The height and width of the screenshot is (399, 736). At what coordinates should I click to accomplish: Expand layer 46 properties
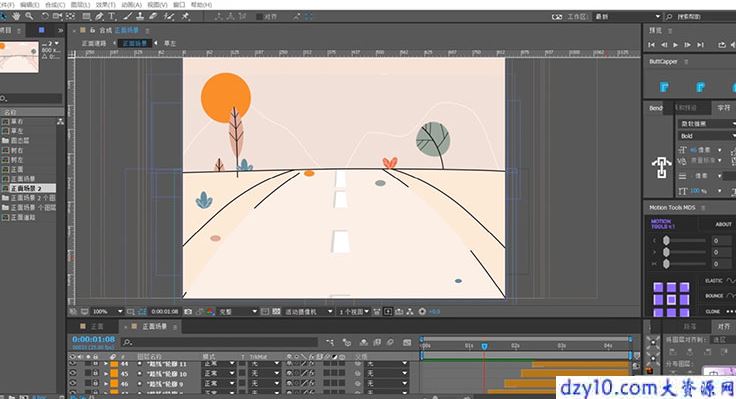click(106, 384)
